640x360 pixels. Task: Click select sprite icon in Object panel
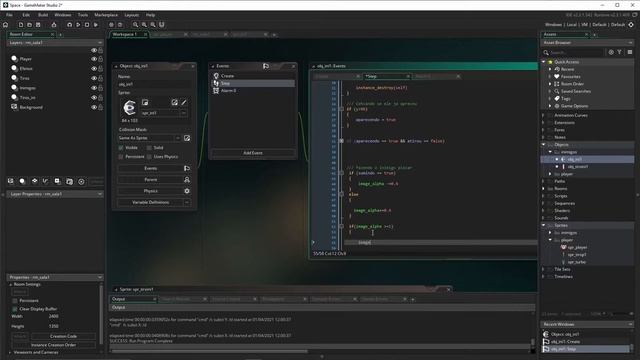(x=145, y=102)
